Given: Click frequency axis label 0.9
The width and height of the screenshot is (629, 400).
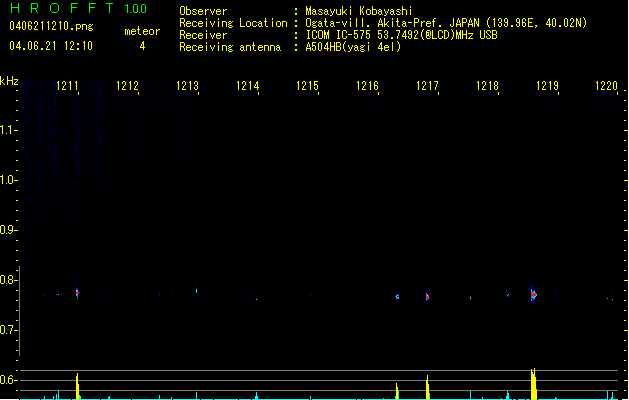Looking at the screenshot, I should point(8,230).
